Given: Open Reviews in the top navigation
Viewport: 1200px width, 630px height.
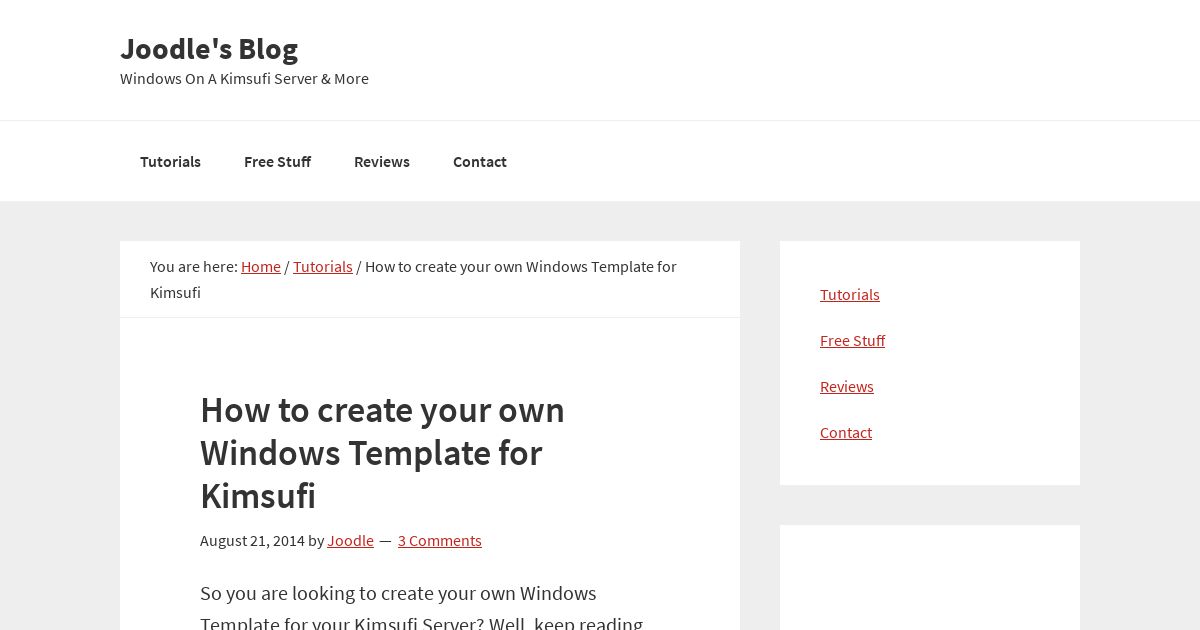Looking at the screenshot, I should tap(381, 161).
